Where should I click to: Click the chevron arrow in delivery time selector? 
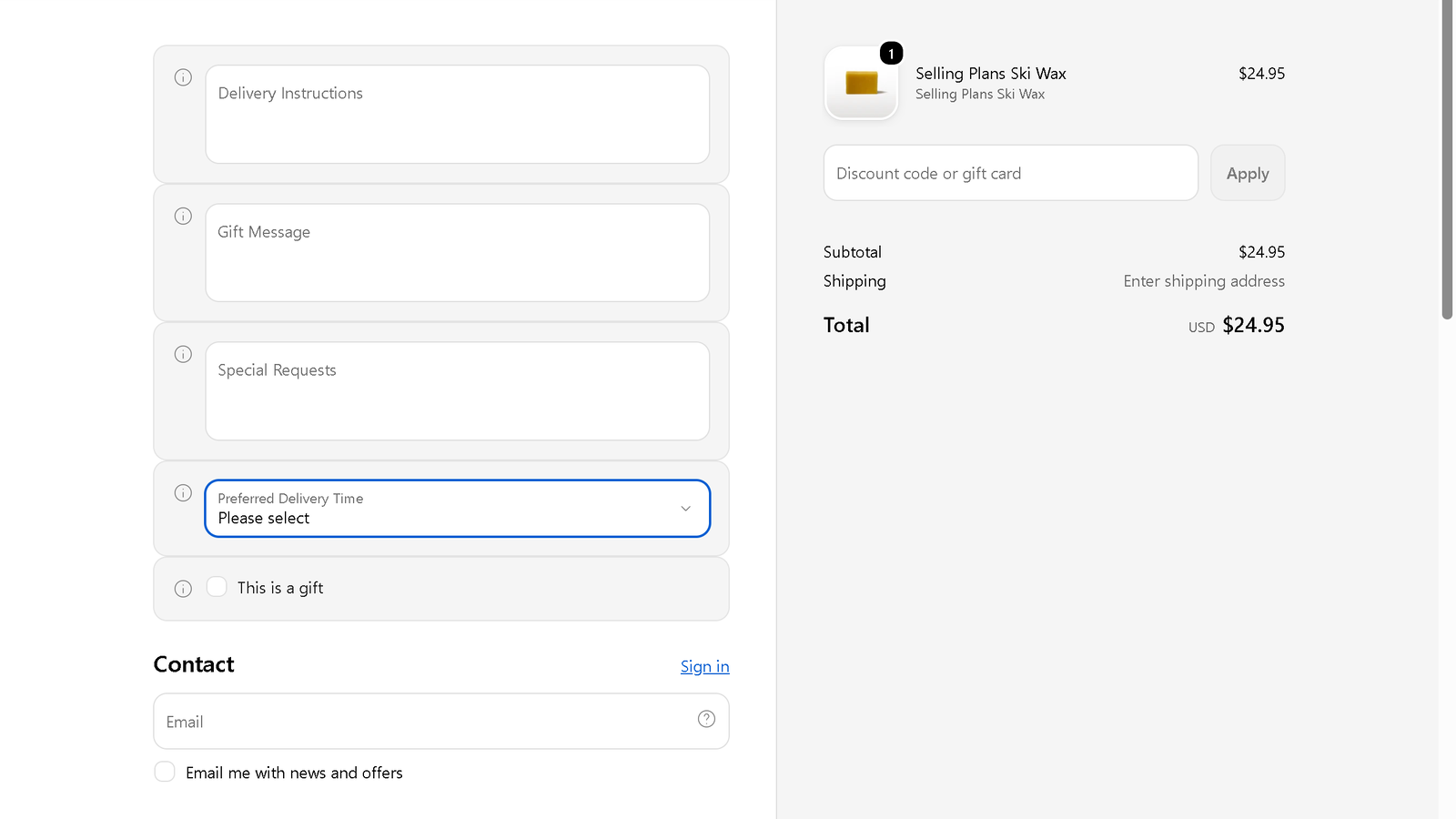[686, 509]
